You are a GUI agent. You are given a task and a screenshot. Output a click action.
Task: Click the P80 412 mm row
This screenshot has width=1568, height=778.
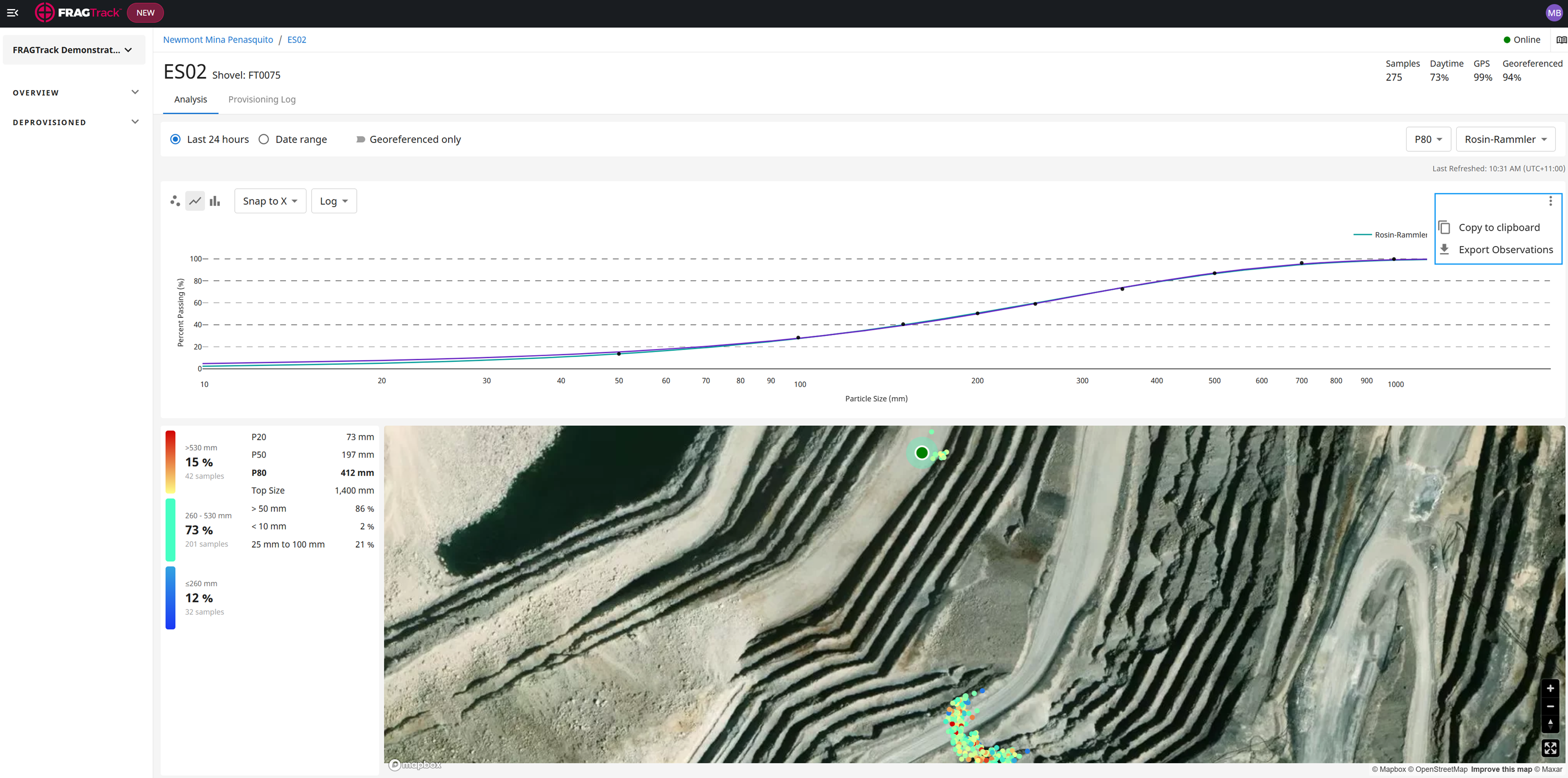[x=312, y=473]
